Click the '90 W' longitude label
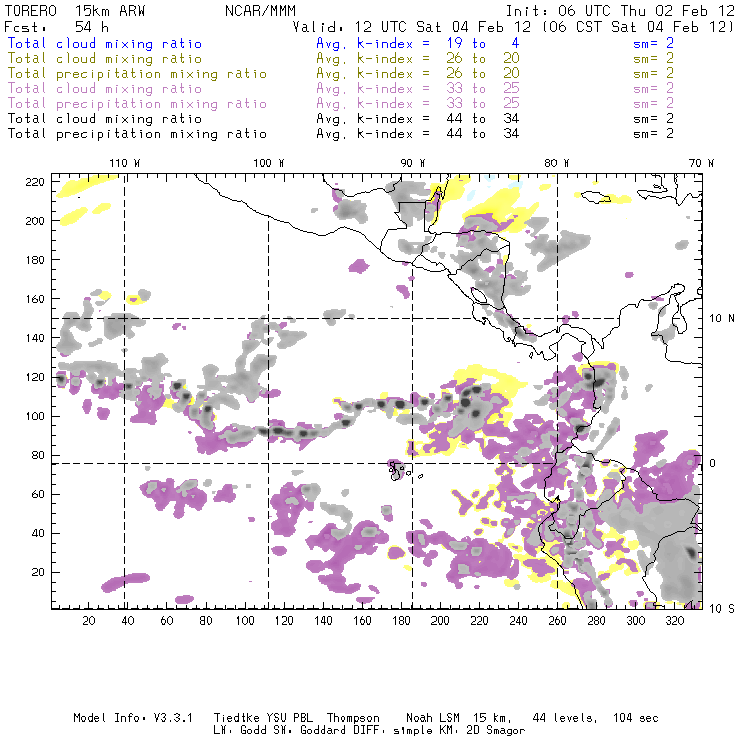Image resolution: width=740 pixels, height=740 pixels. point(413,163)
